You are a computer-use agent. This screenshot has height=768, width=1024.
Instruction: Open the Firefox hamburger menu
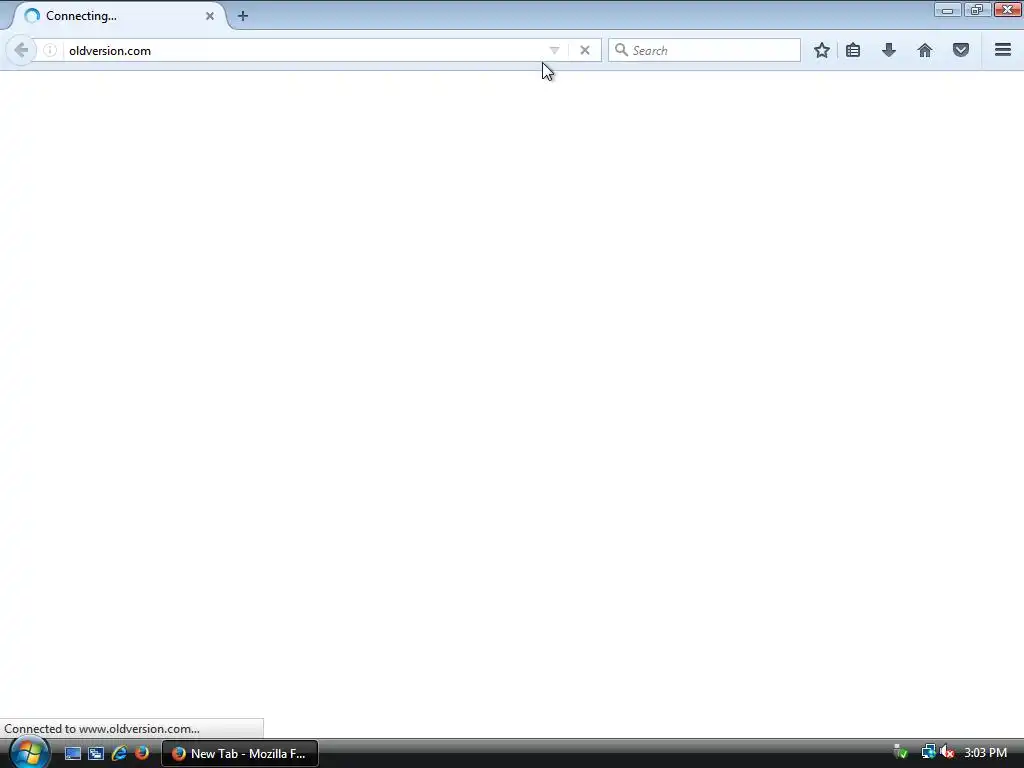pos(1003,50)
